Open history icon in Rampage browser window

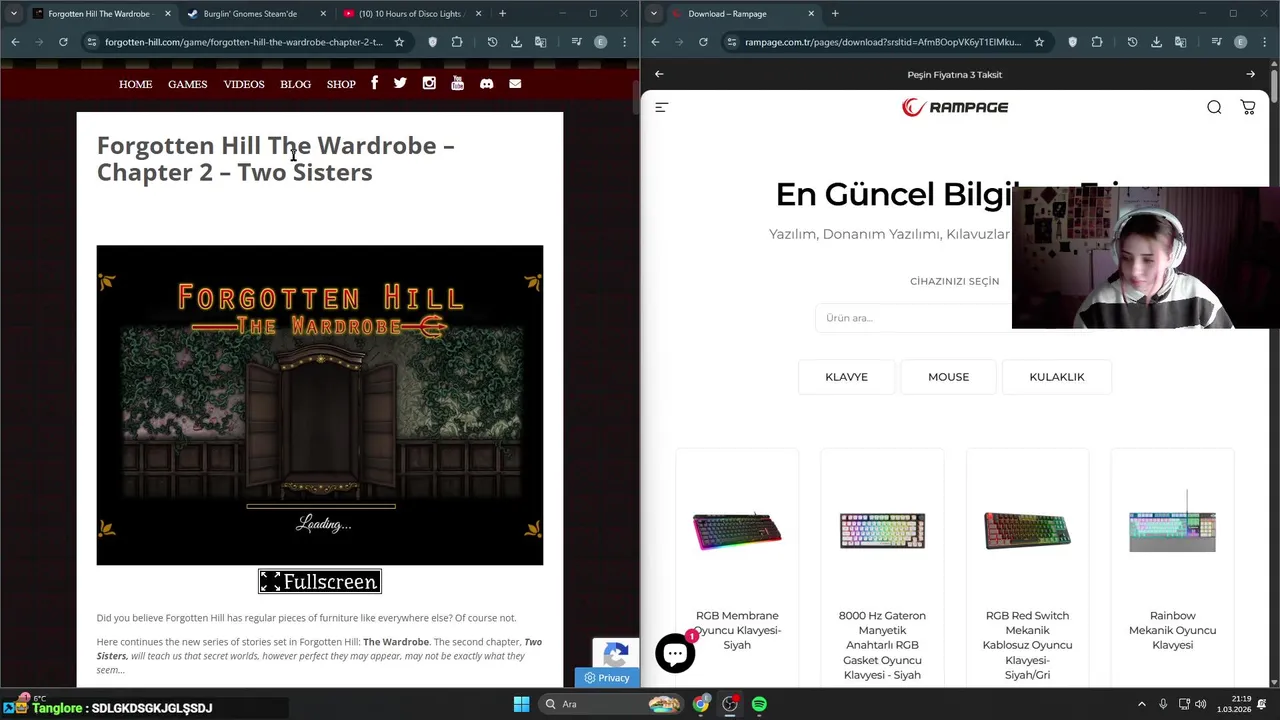coord(1132,42)
